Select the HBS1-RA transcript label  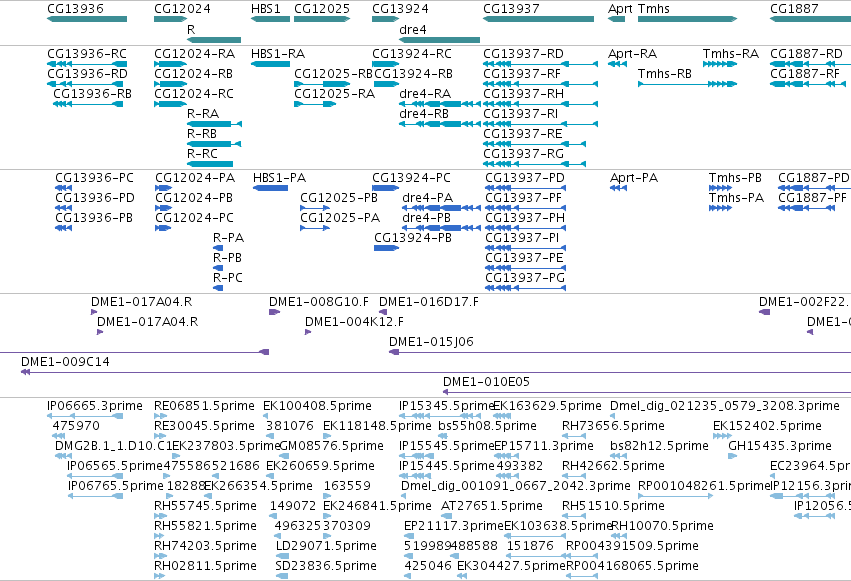pos(278,54)
